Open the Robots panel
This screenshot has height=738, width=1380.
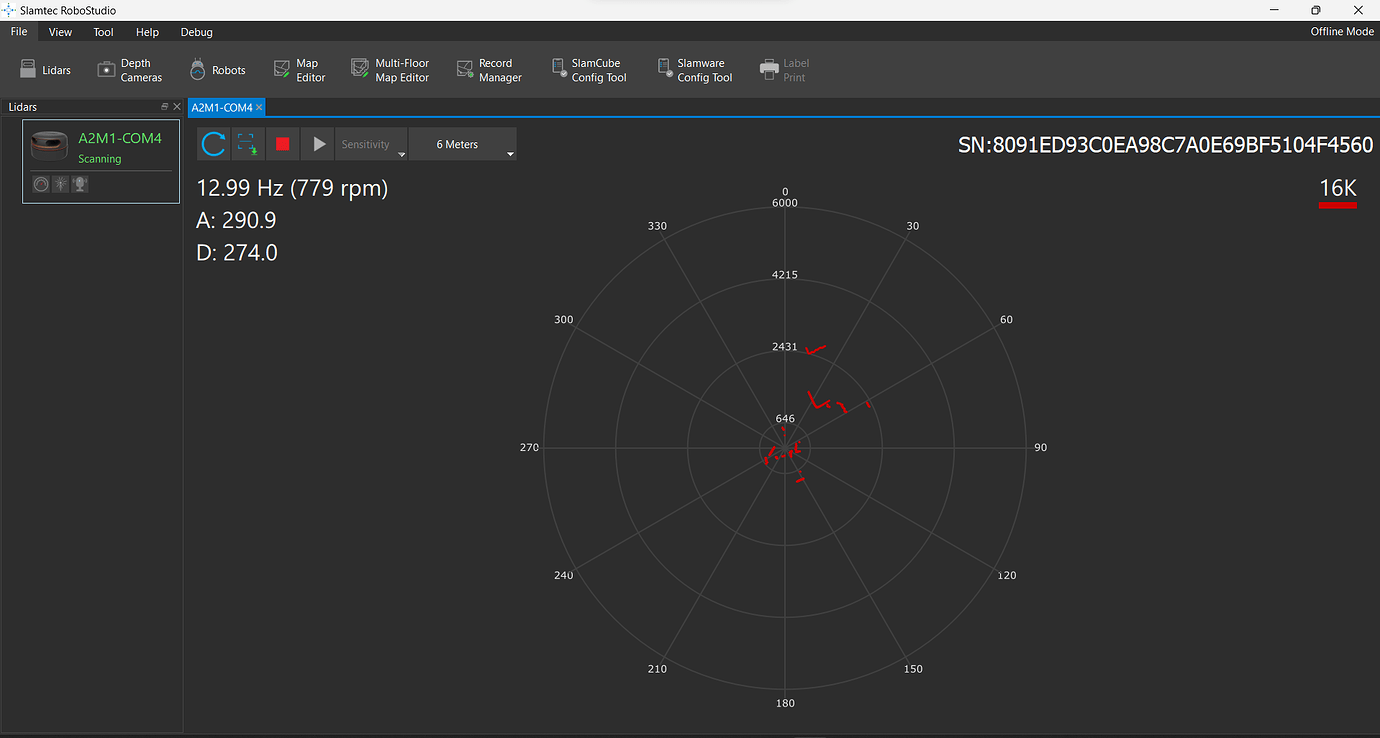tap(217, 69)
